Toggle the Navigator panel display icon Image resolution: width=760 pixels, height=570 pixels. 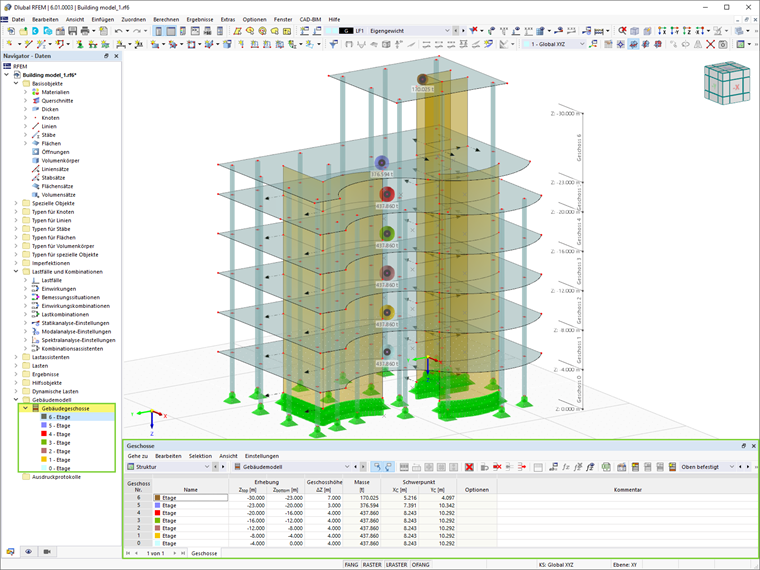[158, 31]
